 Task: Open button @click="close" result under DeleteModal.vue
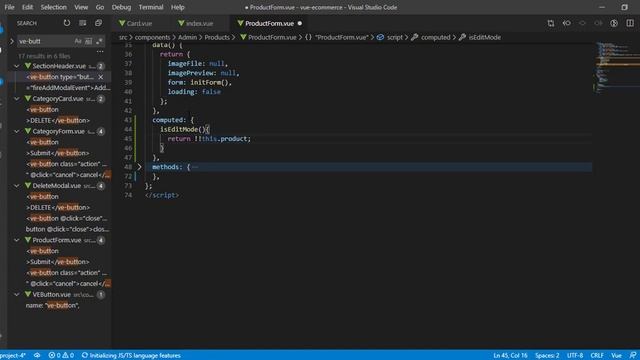67,229
